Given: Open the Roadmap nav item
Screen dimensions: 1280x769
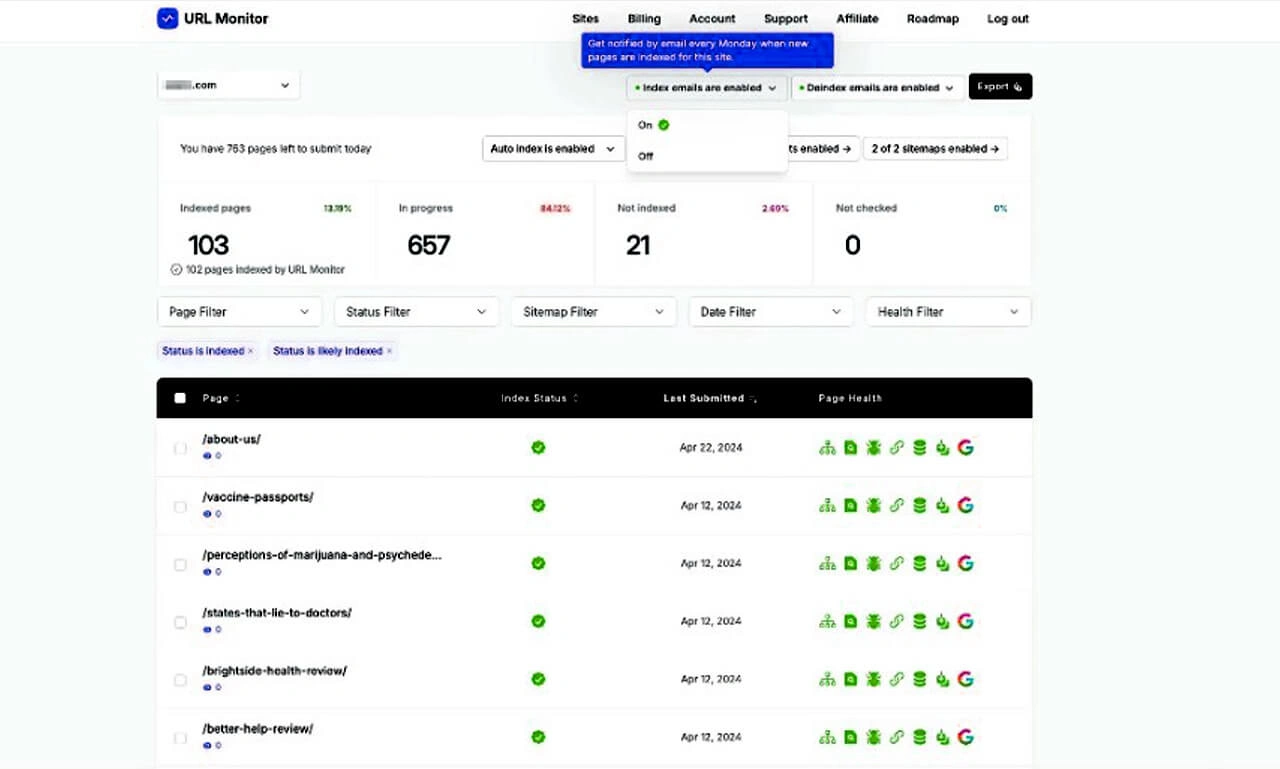Looking at the screenshot, I should click(932, 19).
